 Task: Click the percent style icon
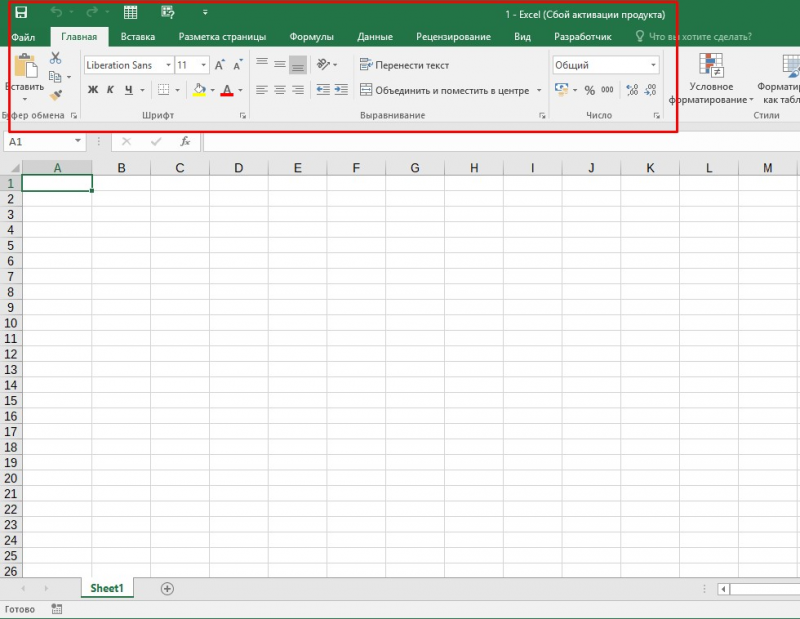point(590,90)
